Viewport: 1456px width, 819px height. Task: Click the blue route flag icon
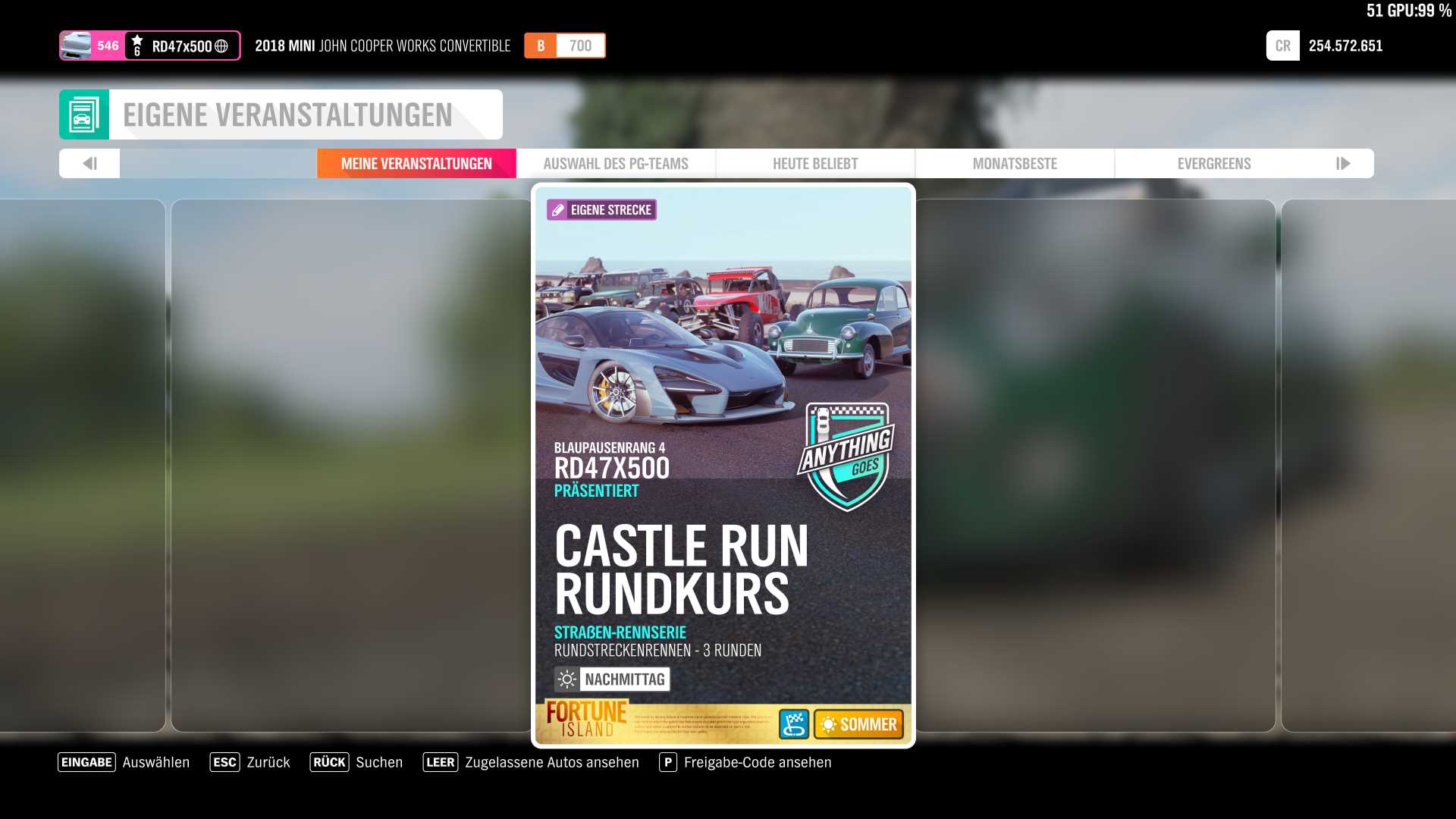pyautogui.click(x=793, y=724)
